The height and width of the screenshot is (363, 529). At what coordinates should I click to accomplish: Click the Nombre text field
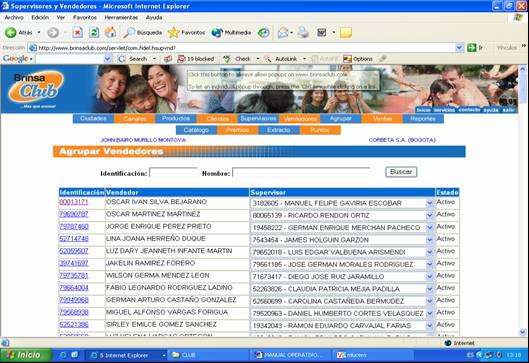(301, 172)
